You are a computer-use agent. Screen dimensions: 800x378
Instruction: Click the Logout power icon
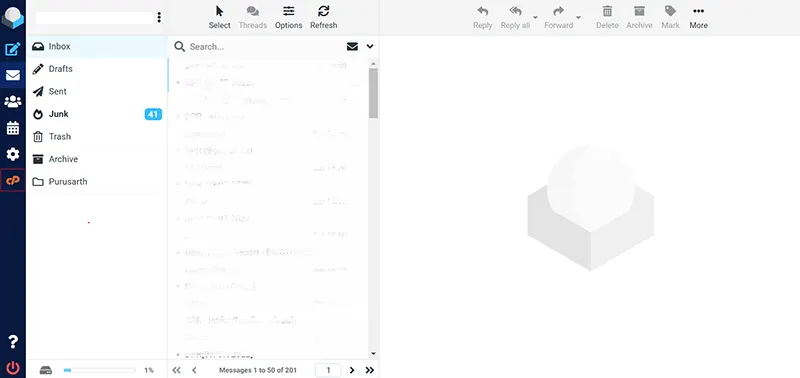click(x=13, y=368)
